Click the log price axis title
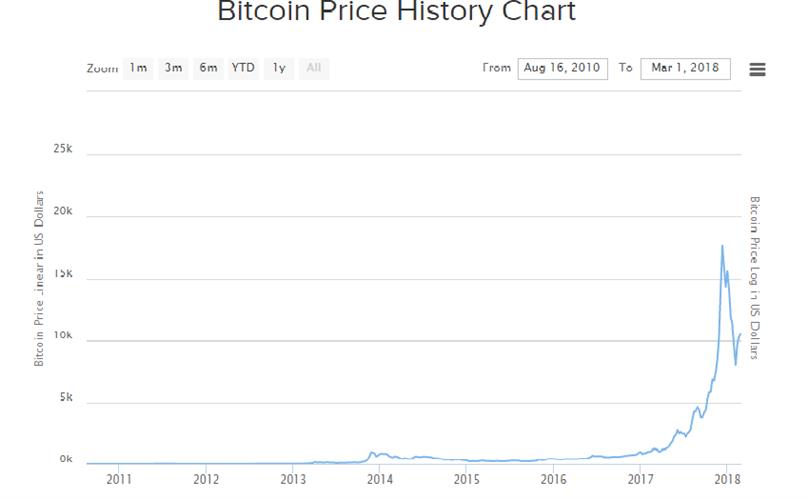 tap(755, 277)
